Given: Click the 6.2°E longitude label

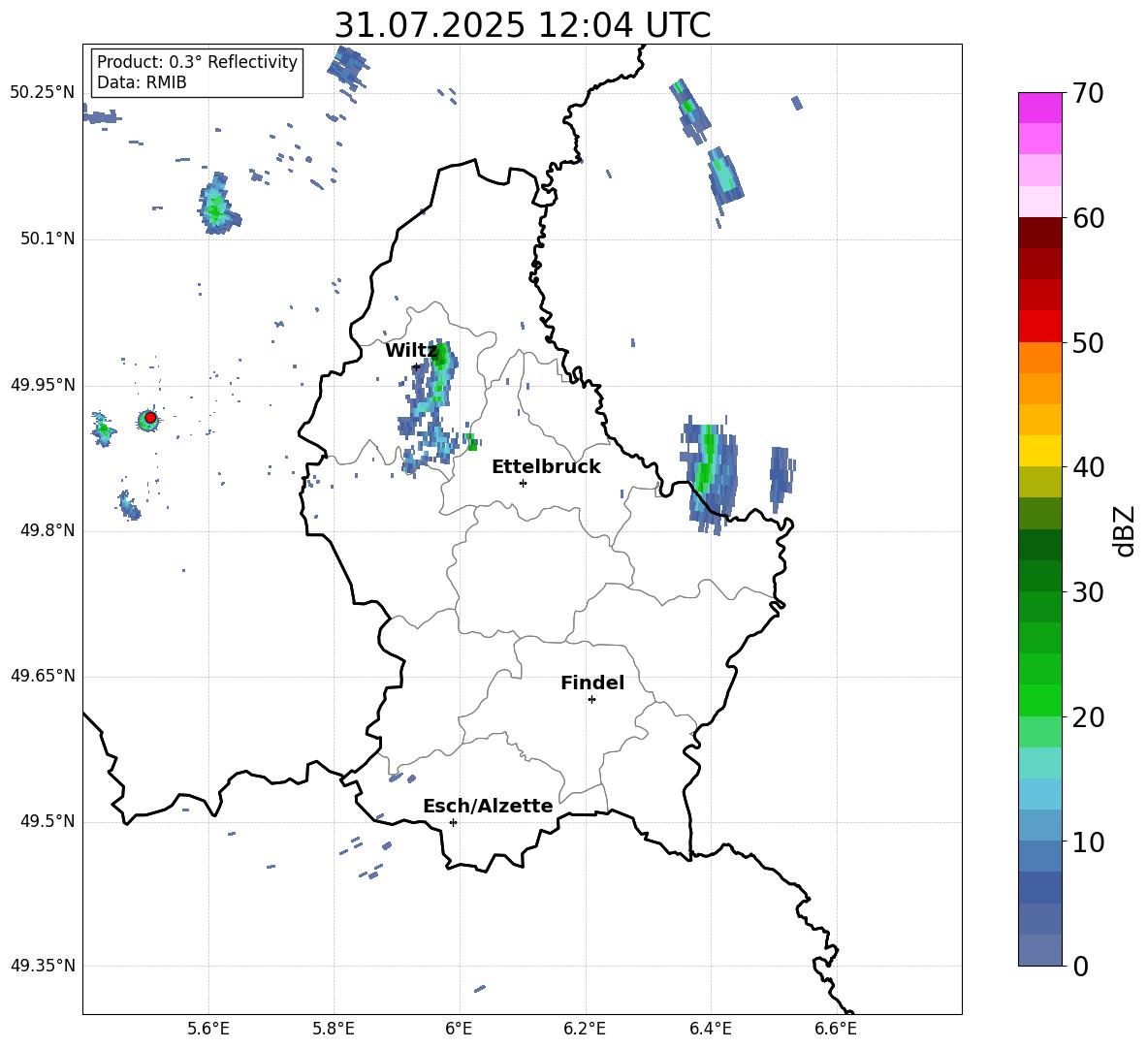Looking at the screenshot, I should point(585,1029).
